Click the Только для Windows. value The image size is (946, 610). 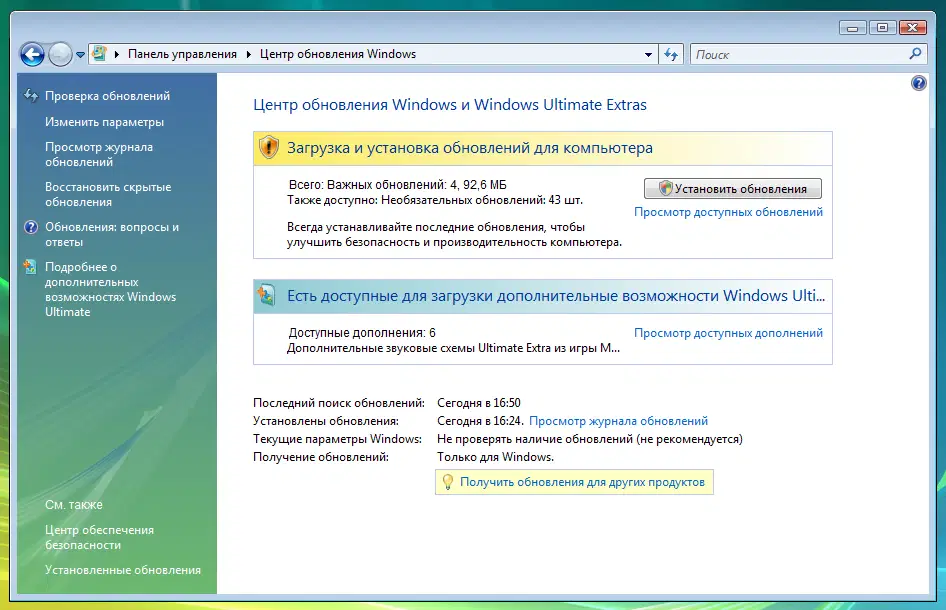coord(495,457)
